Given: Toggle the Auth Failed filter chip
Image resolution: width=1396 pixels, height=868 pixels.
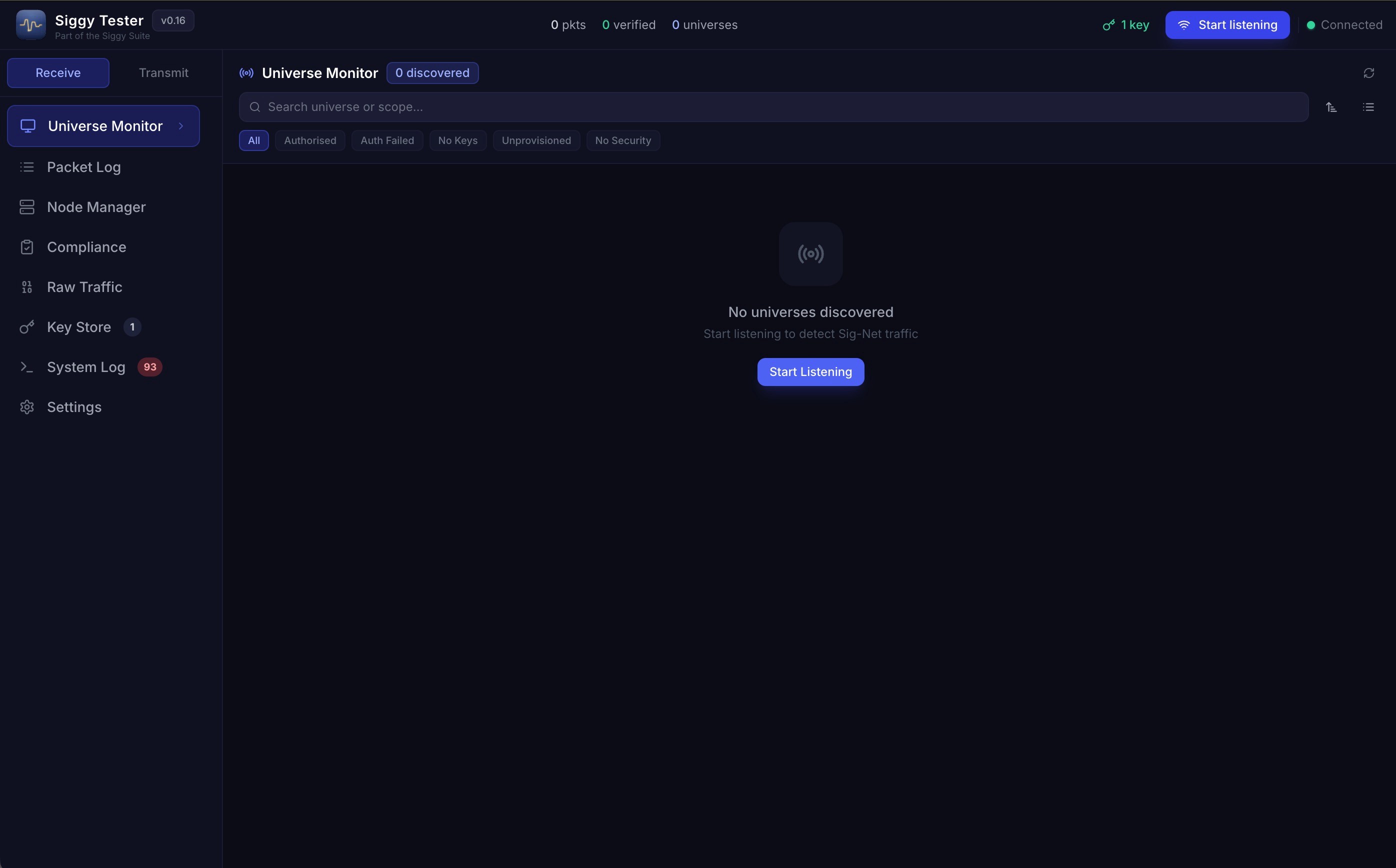Looking at the screenshot, I should [387, 140].
